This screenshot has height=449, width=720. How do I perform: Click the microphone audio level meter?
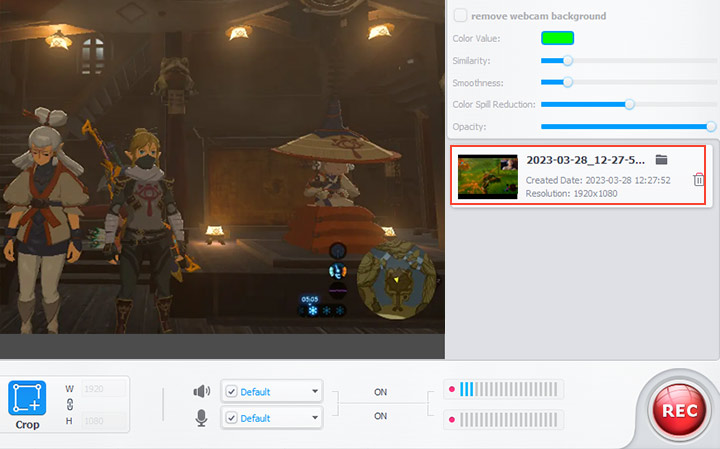point(503,420)
